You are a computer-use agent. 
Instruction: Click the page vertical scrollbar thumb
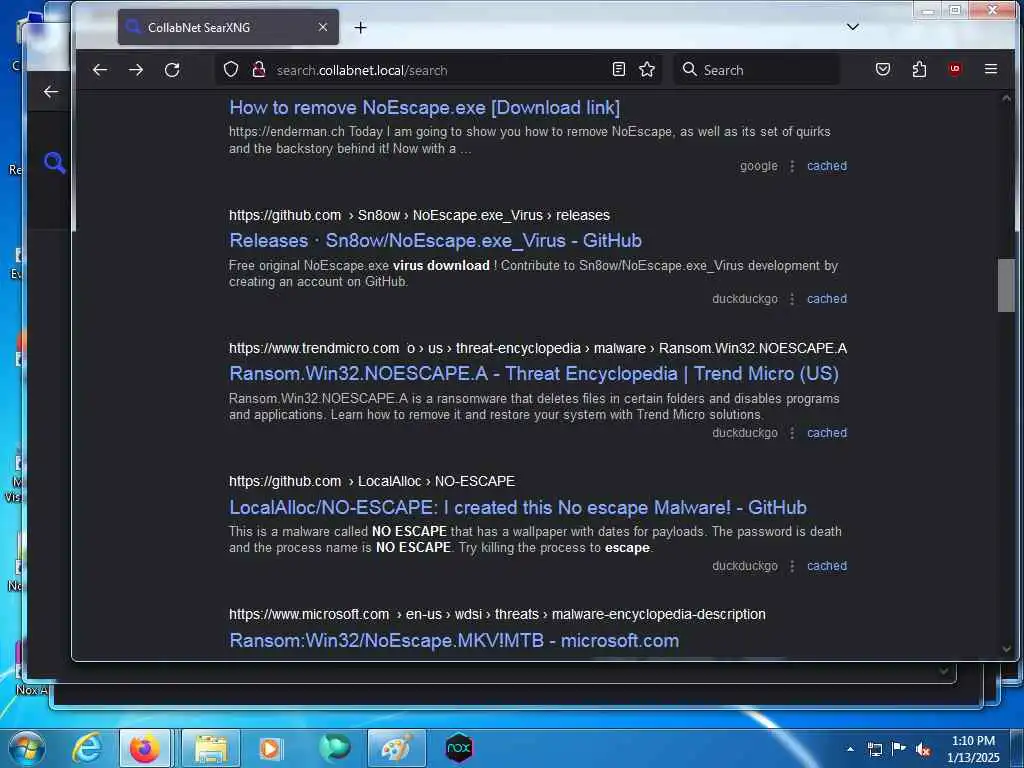tap(1006, 285)
